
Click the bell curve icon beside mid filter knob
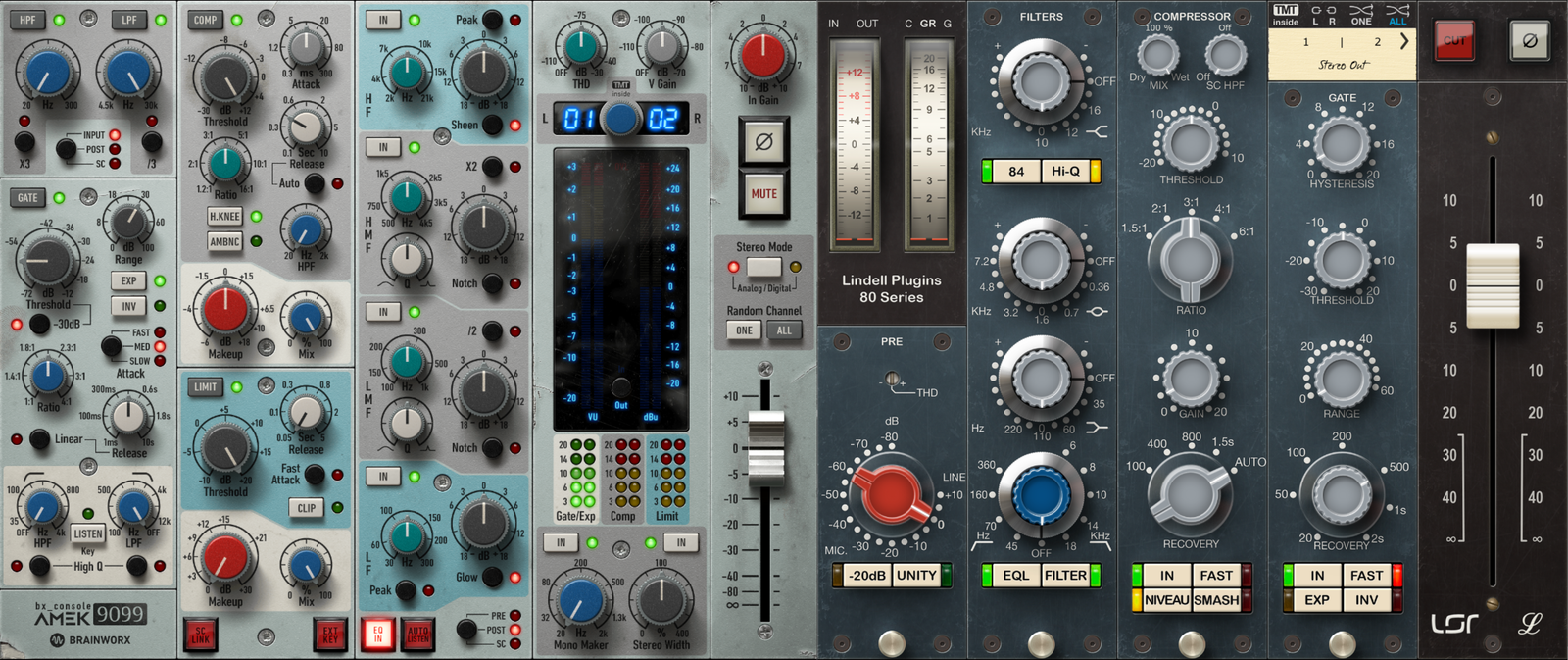[1097, 312]
